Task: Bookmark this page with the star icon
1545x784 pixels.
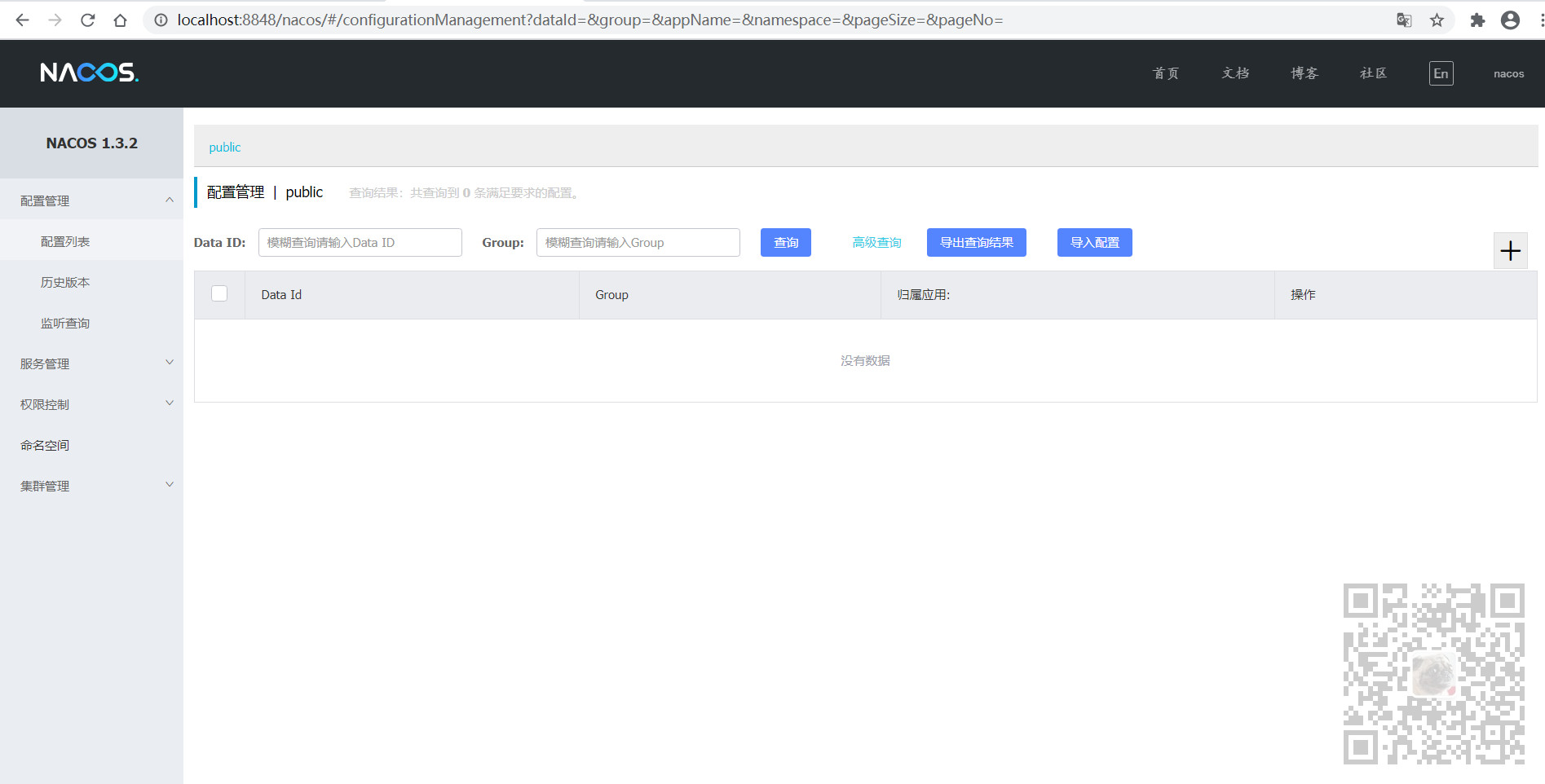Action: pos(1437,20)
